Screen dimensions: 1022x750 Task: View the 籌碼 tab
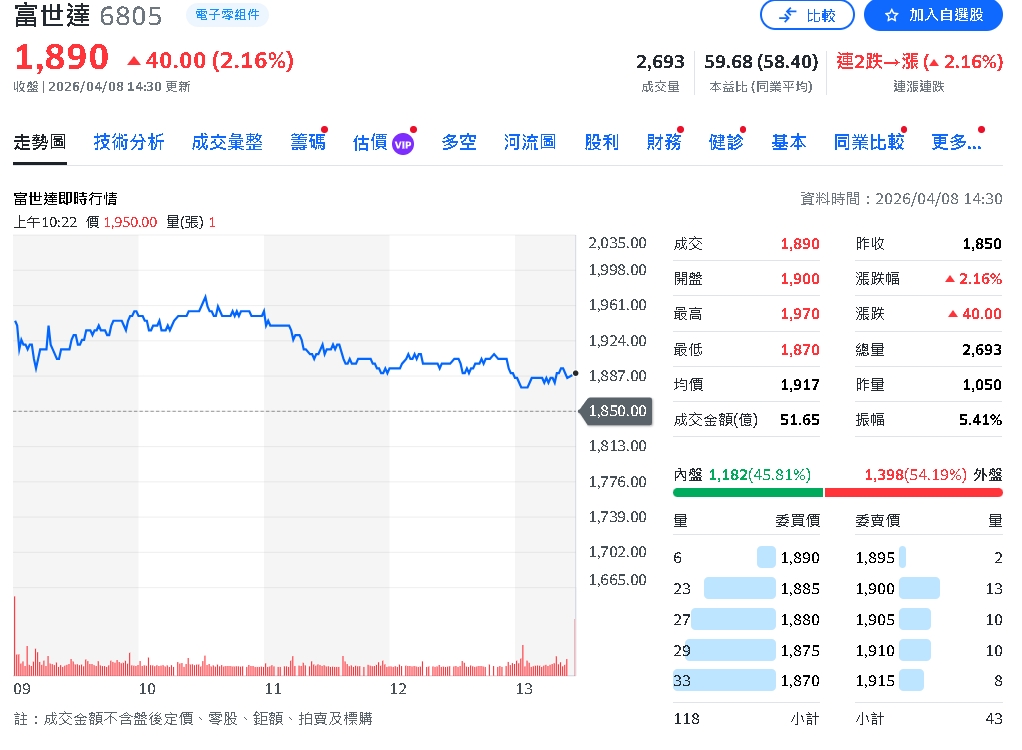point(307,143)
